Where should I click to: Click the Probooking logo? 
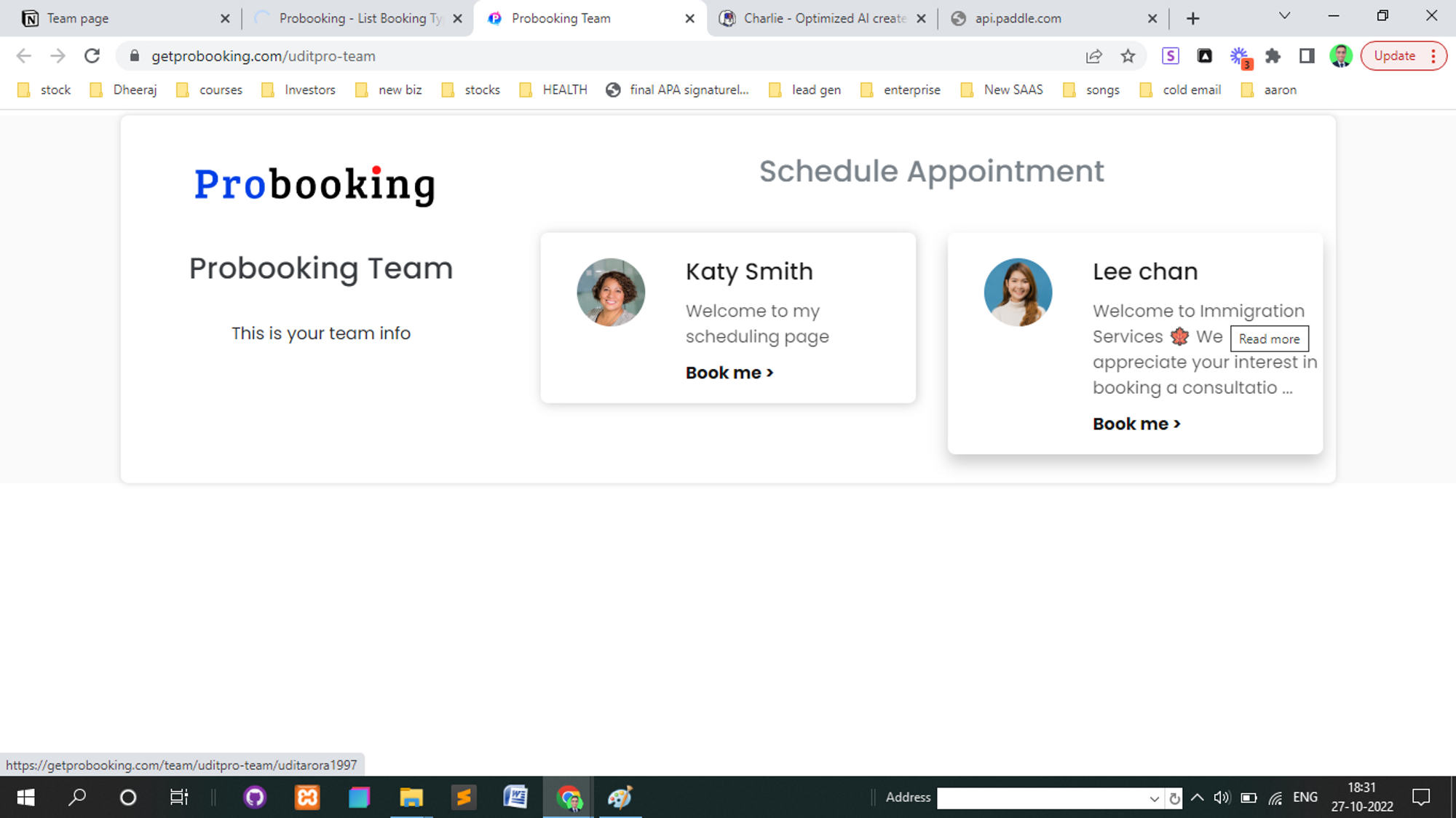pos(314,185)
